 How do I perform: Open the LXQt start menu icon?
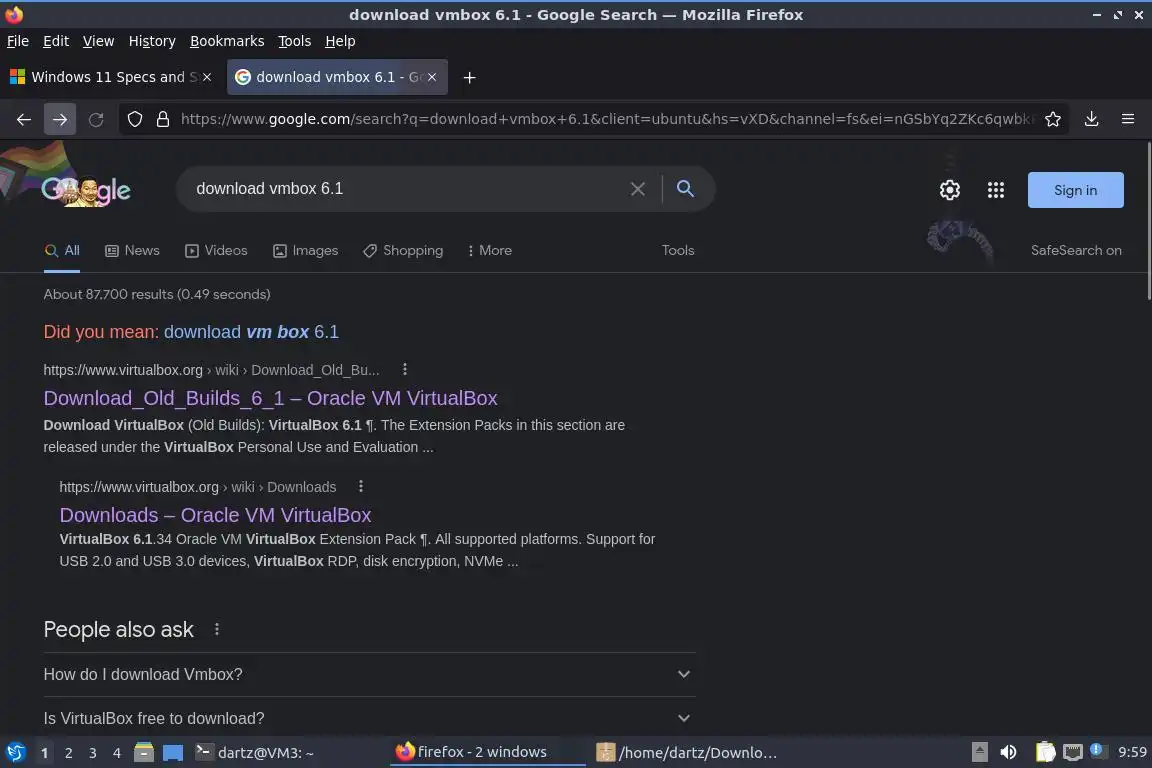15,752
